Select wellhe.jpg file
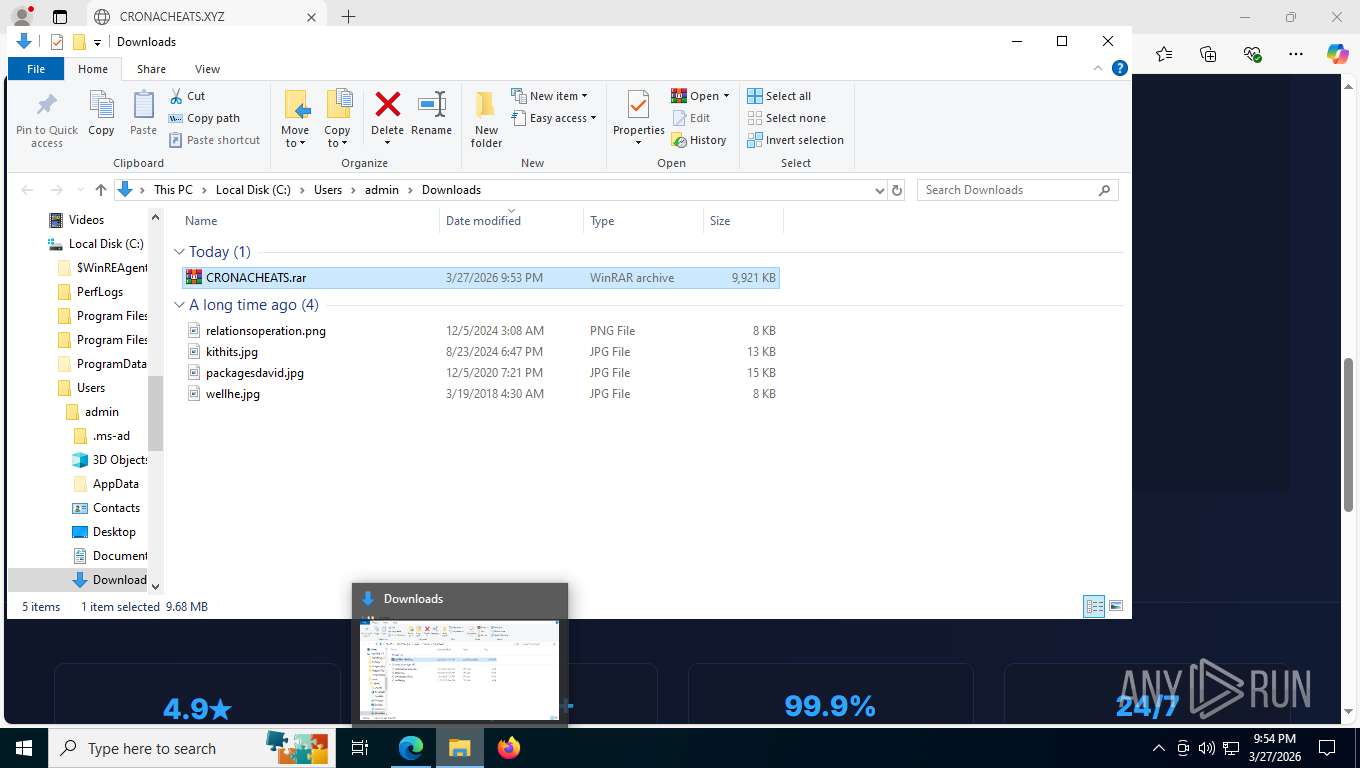This screenshot has width=1360, height=768. tap(481, 394)
